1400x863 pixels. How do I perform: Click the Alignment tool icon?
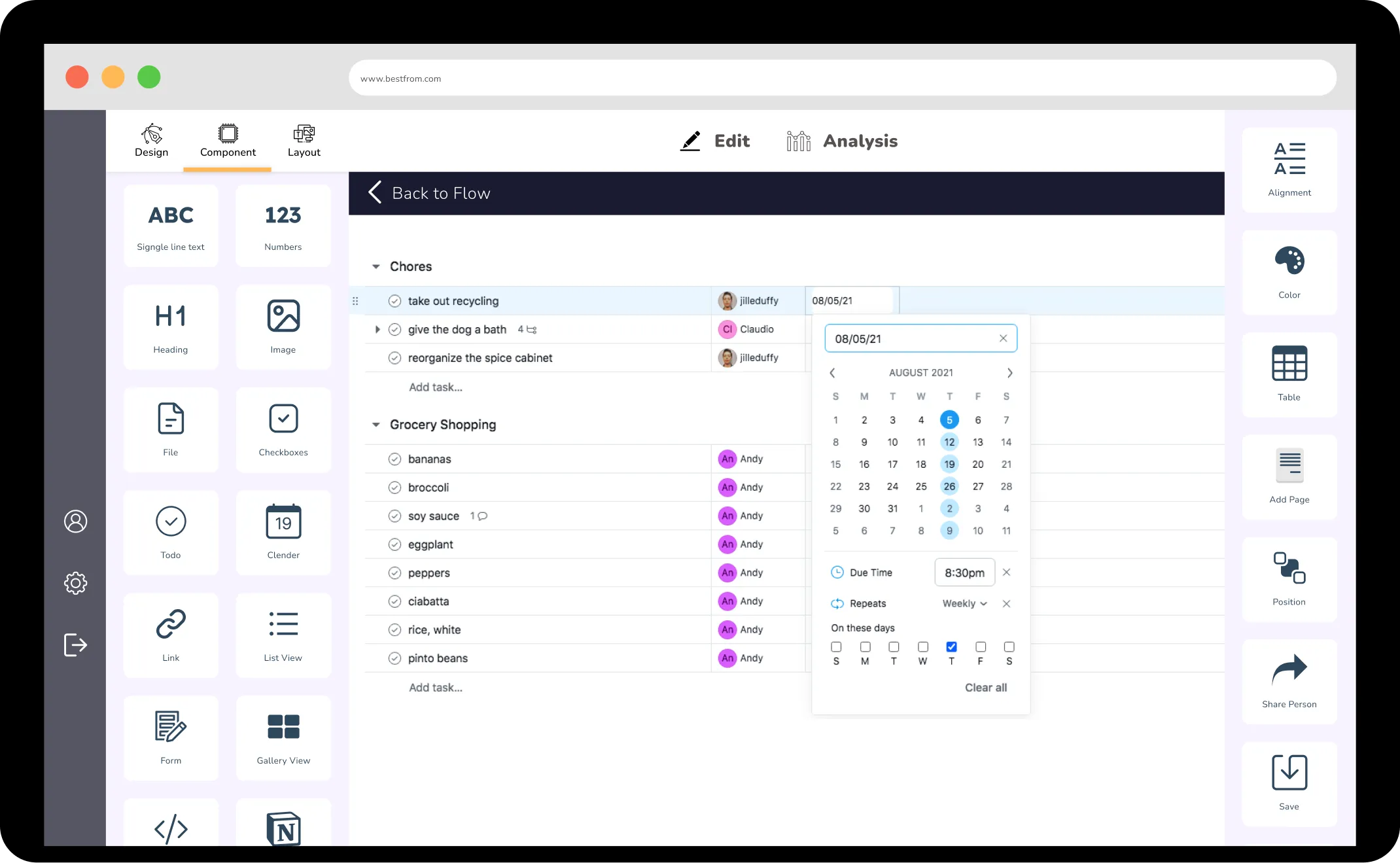(1289, 159)
